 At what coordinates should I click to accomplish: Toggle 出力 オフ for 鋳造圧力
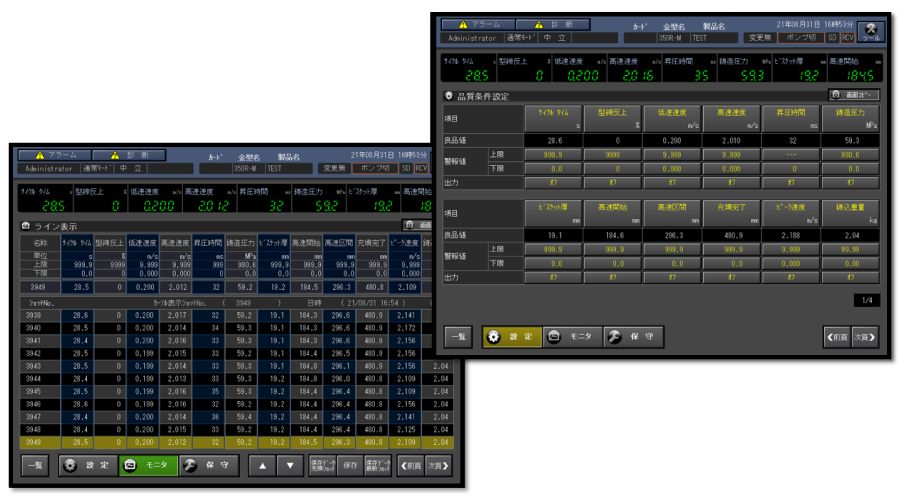[x=851, y=183]
